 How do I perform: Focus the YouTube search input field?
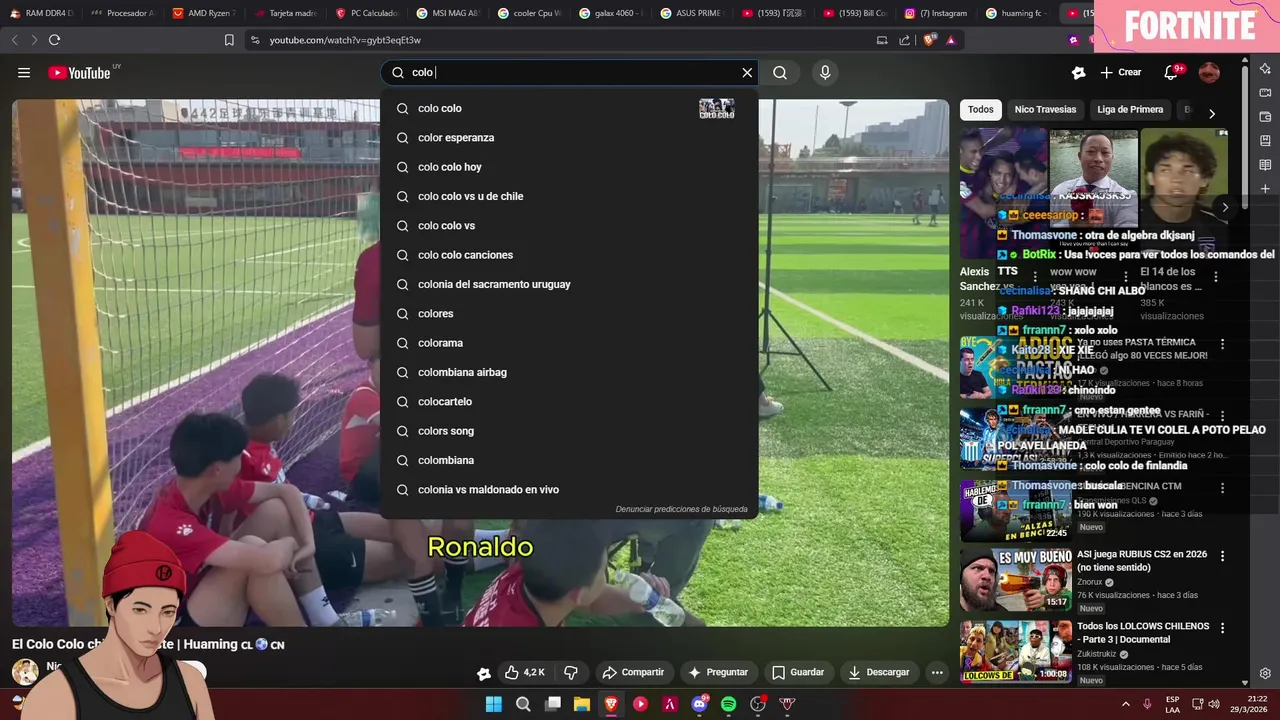570,72
